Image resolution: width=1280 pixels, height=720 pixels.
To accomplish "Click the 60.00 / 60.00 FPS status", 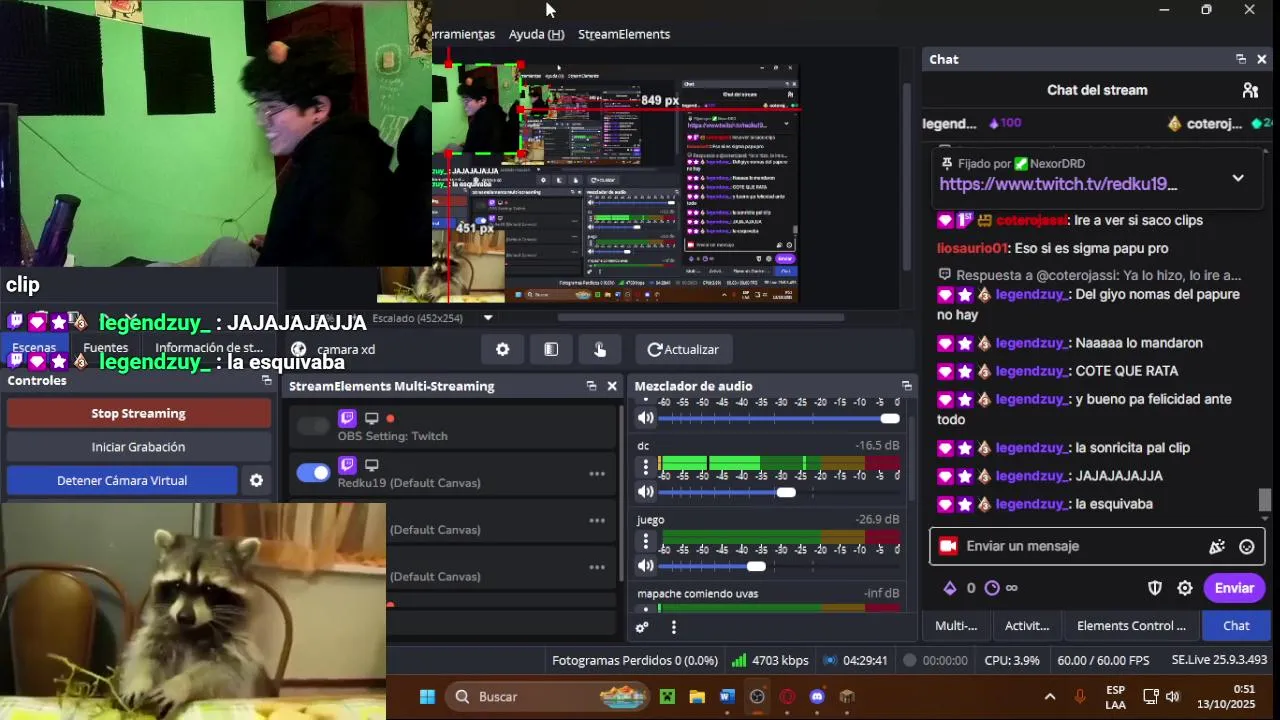I will pyautogui.click(x=1103, y=660).
